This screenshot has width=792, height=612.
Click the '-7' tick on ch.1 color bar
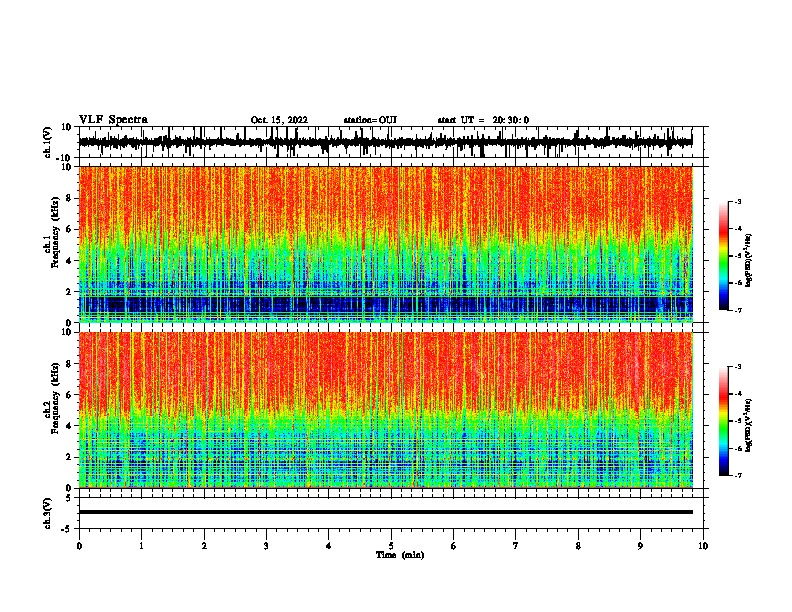737,310
